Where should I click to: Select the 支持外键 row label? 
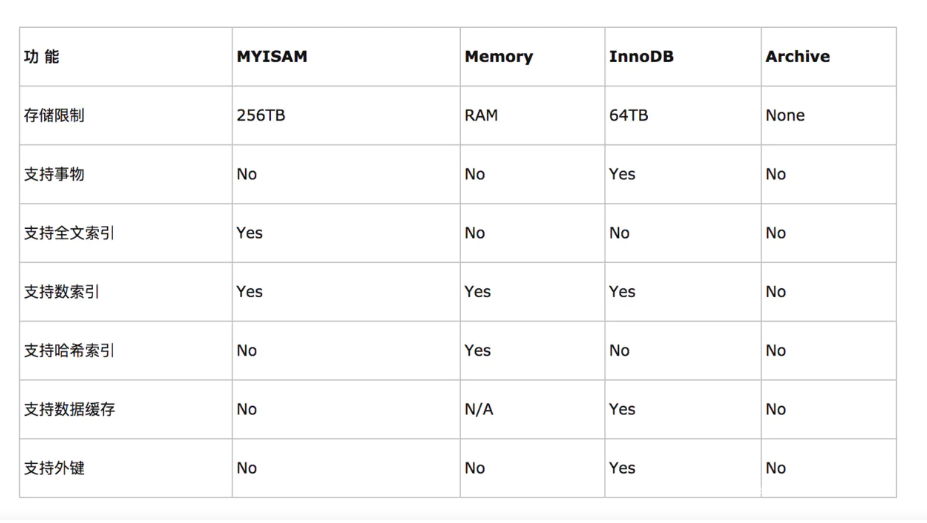point(54,468)
